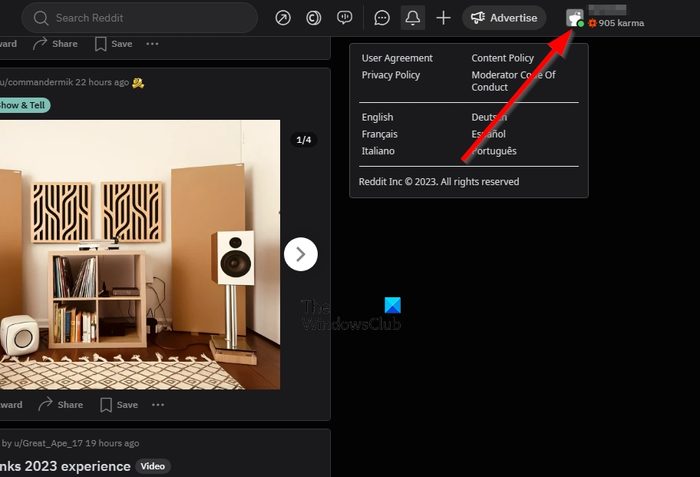Open u/commandermik profile link
Viewport: 700px width, 477px height.
click(36, 82)
